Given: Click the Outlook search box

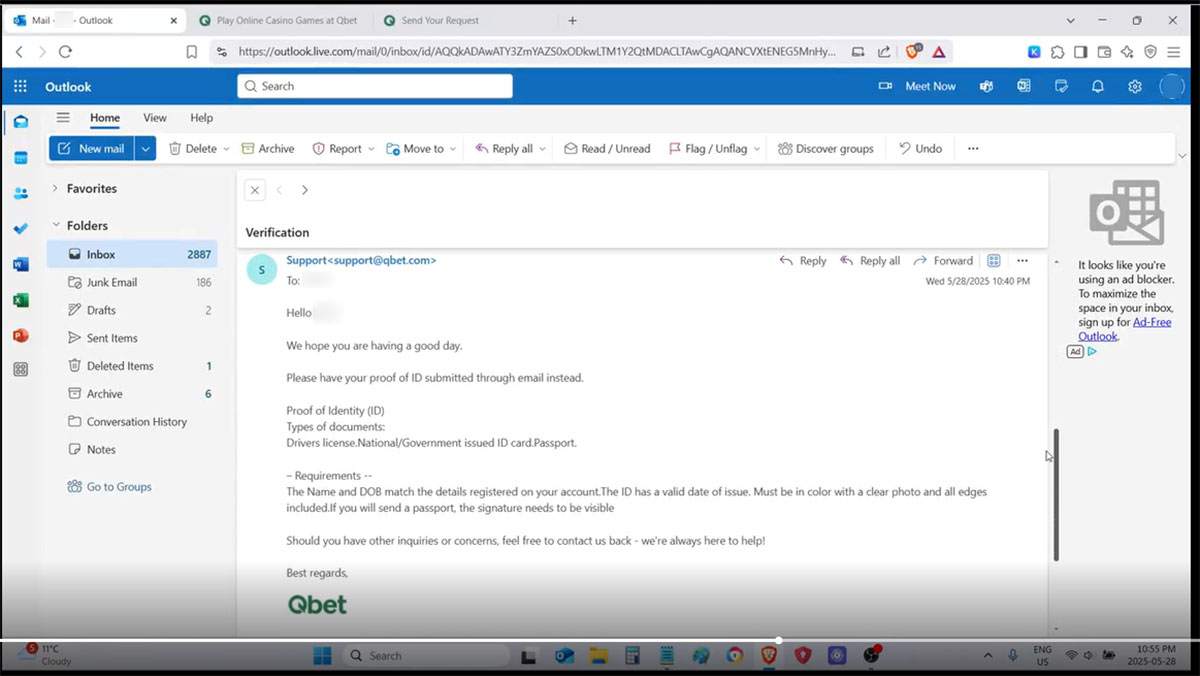Looking at the screenshot, I should 375,87.
